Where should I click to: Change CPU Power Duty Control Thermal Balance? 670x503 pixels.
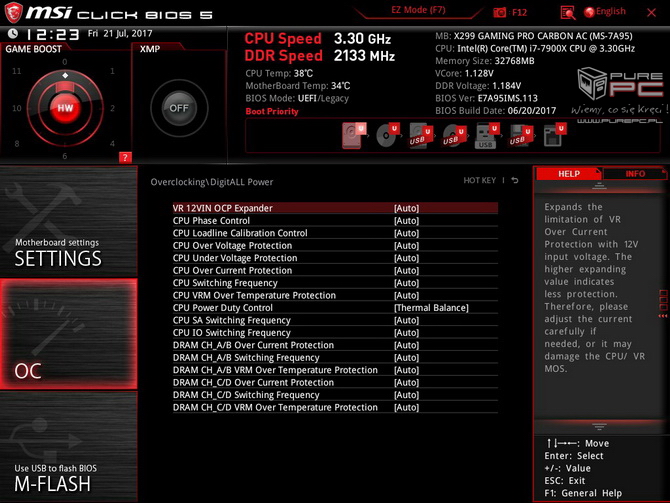[x=431, y=308]
